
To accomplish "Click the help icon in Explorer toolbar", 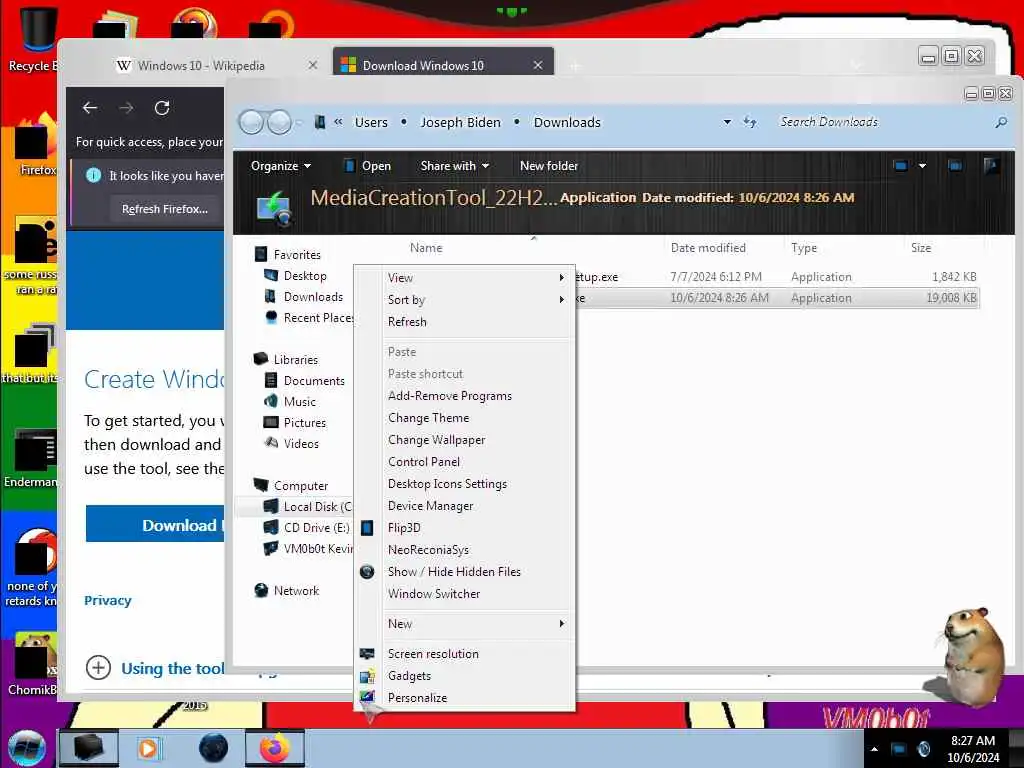I will click(x=991, y=166).
